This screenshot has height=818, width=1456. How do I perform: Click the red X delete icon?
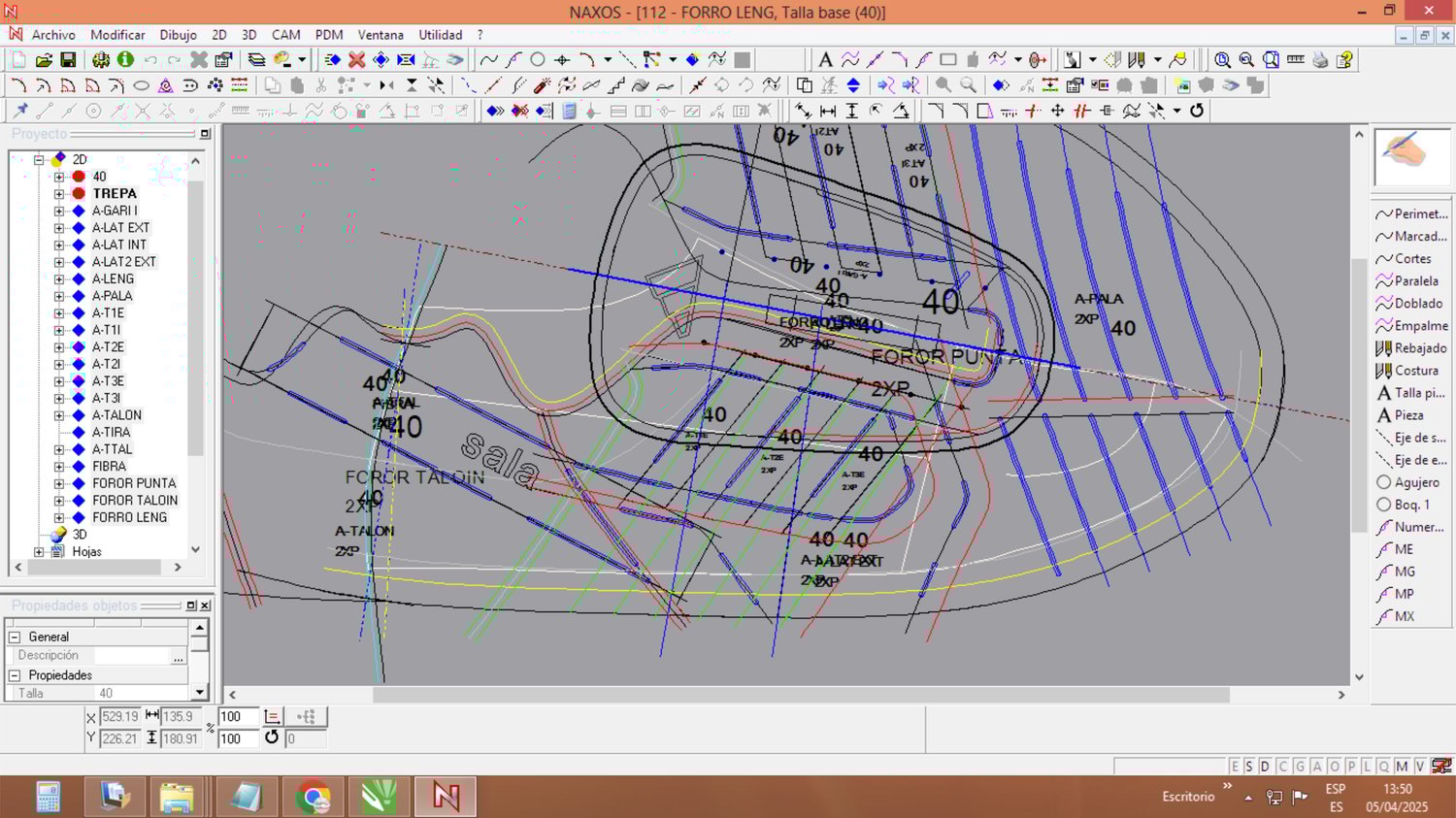pyautogui.click(x=356, y=60)
